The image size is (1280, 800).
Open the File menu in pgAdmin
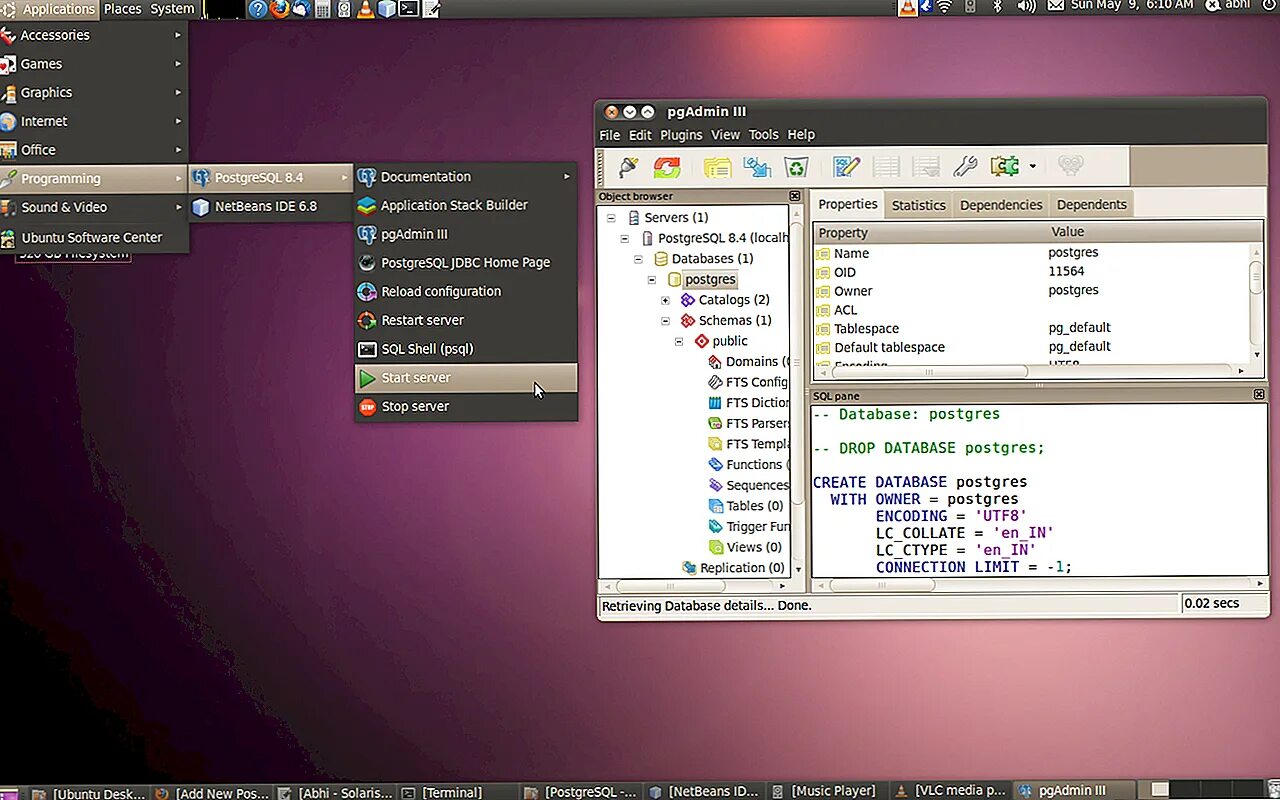(x=610, y=135)
